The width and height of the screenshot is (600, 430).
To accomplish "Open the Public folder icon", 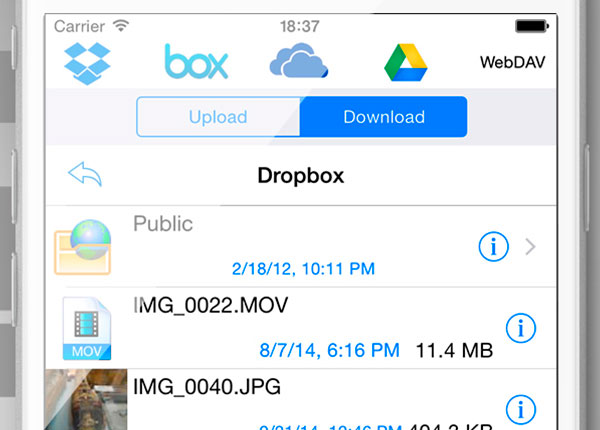I will (84, 246).
